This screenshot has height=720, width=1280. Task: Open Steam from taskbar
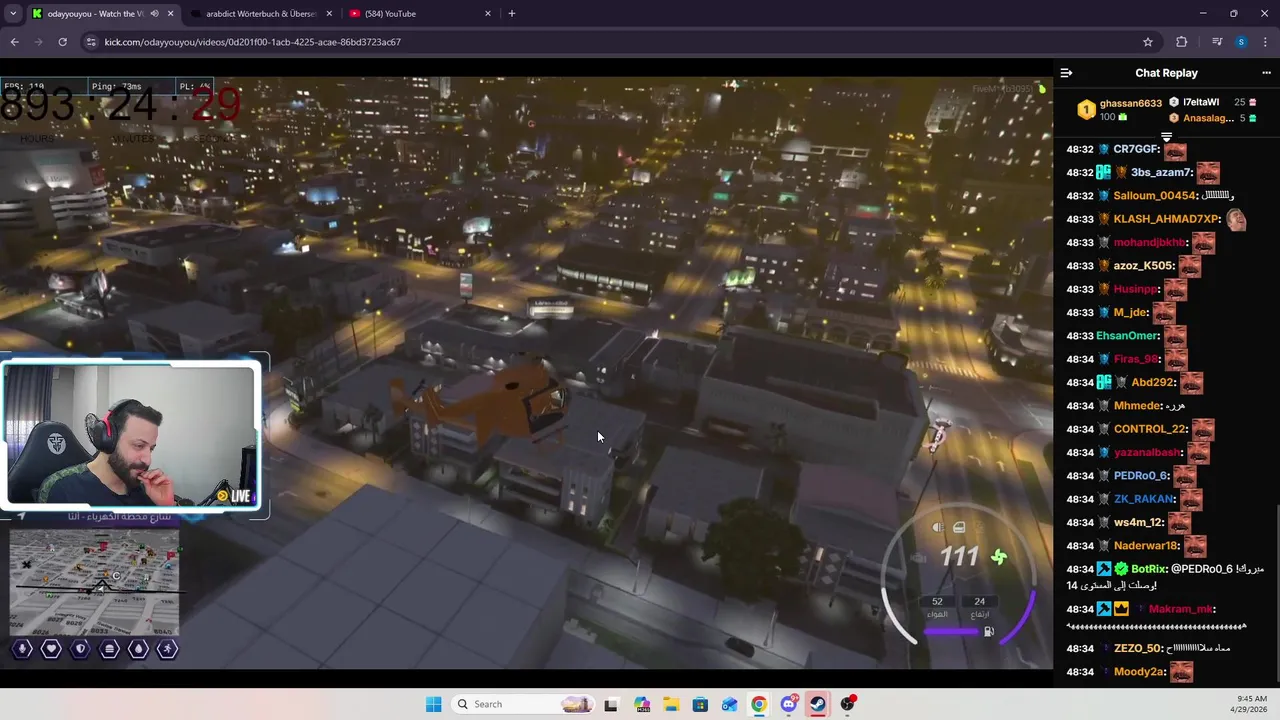tap(818, 704)
